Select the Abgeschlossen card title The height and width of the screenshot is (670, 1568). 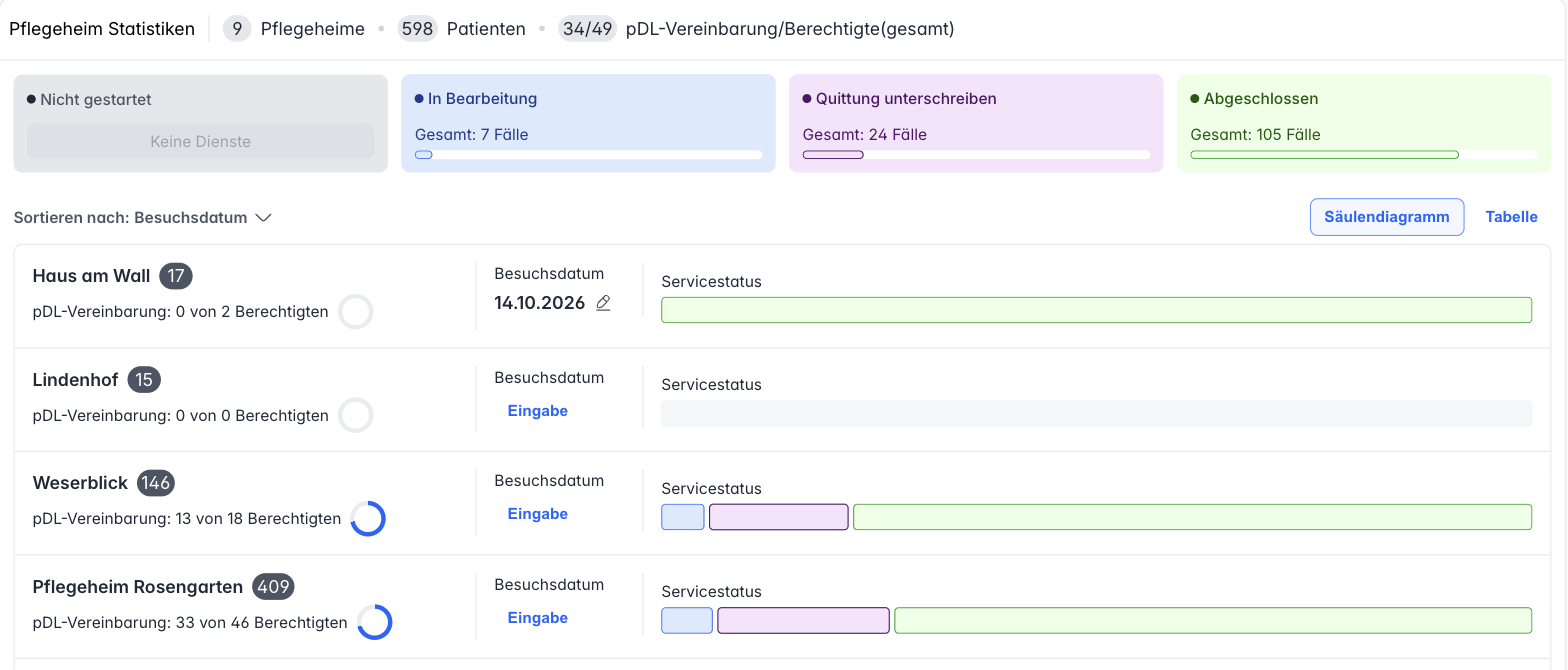click(x=1261, y=99)
